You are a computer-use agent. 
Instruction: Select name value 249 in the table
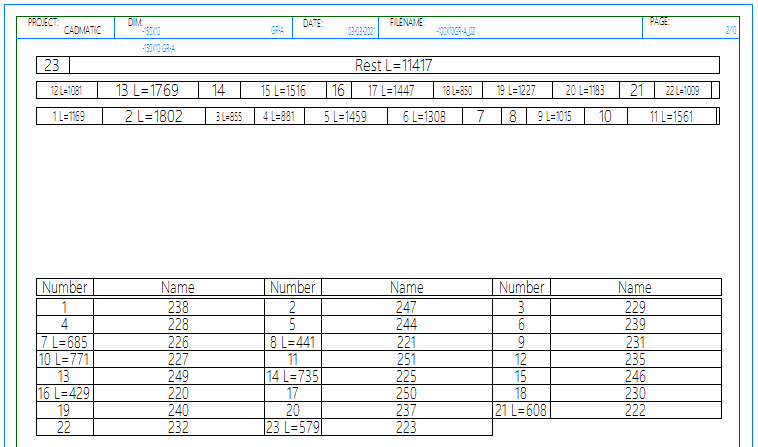coord(178,376)
